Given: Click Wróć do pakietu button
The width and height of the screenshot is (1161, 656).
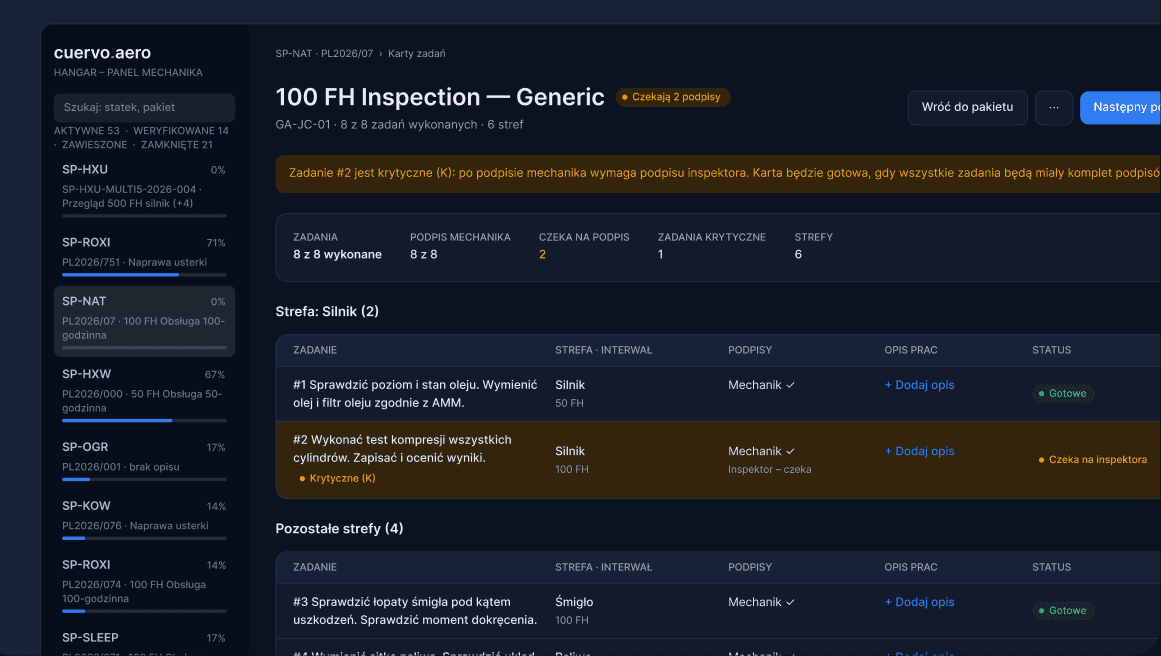Looking at the screenshot, I should [967, 107].
